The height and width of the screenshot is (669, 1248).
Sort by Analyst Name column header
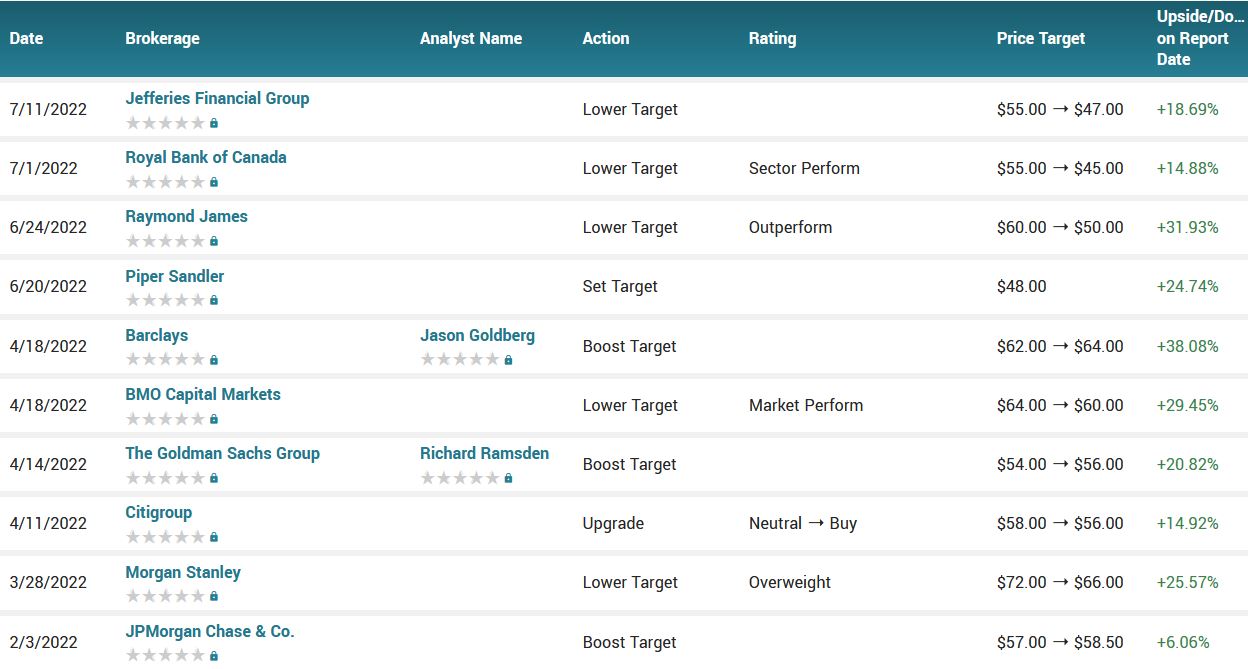point(471,38)
